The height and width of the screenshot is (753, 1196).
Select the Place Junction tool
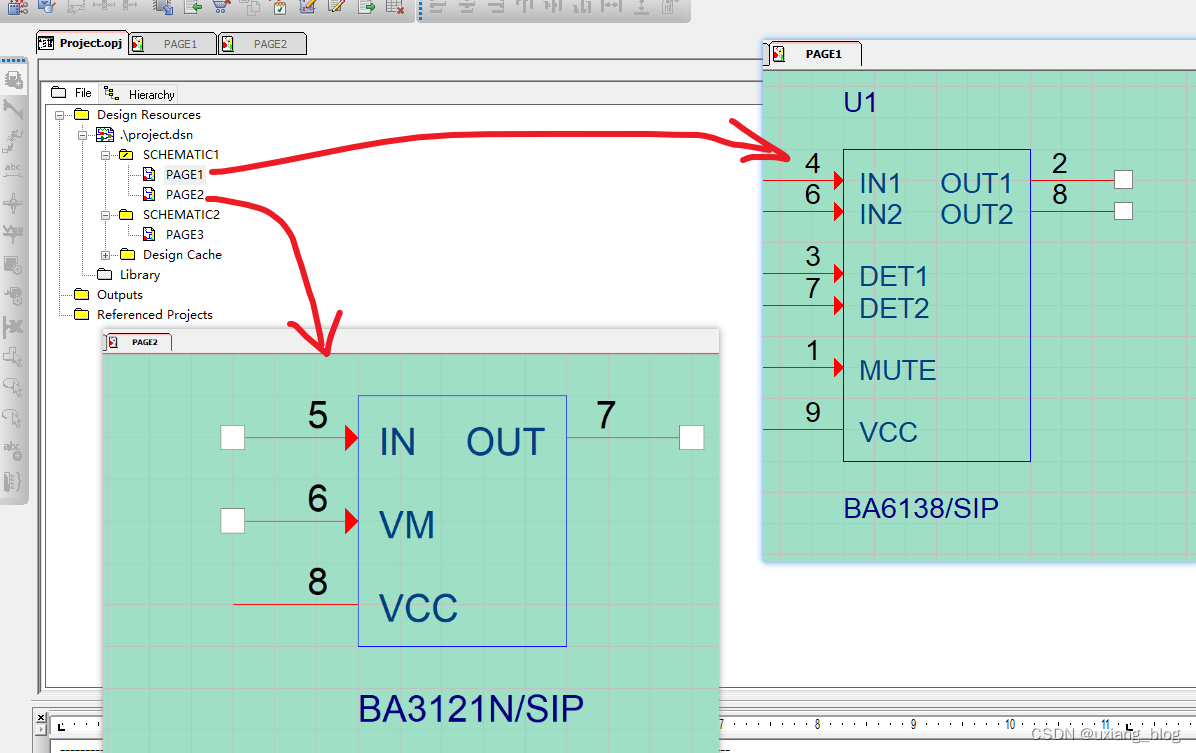pyautogui.click(x=13, y=203)
